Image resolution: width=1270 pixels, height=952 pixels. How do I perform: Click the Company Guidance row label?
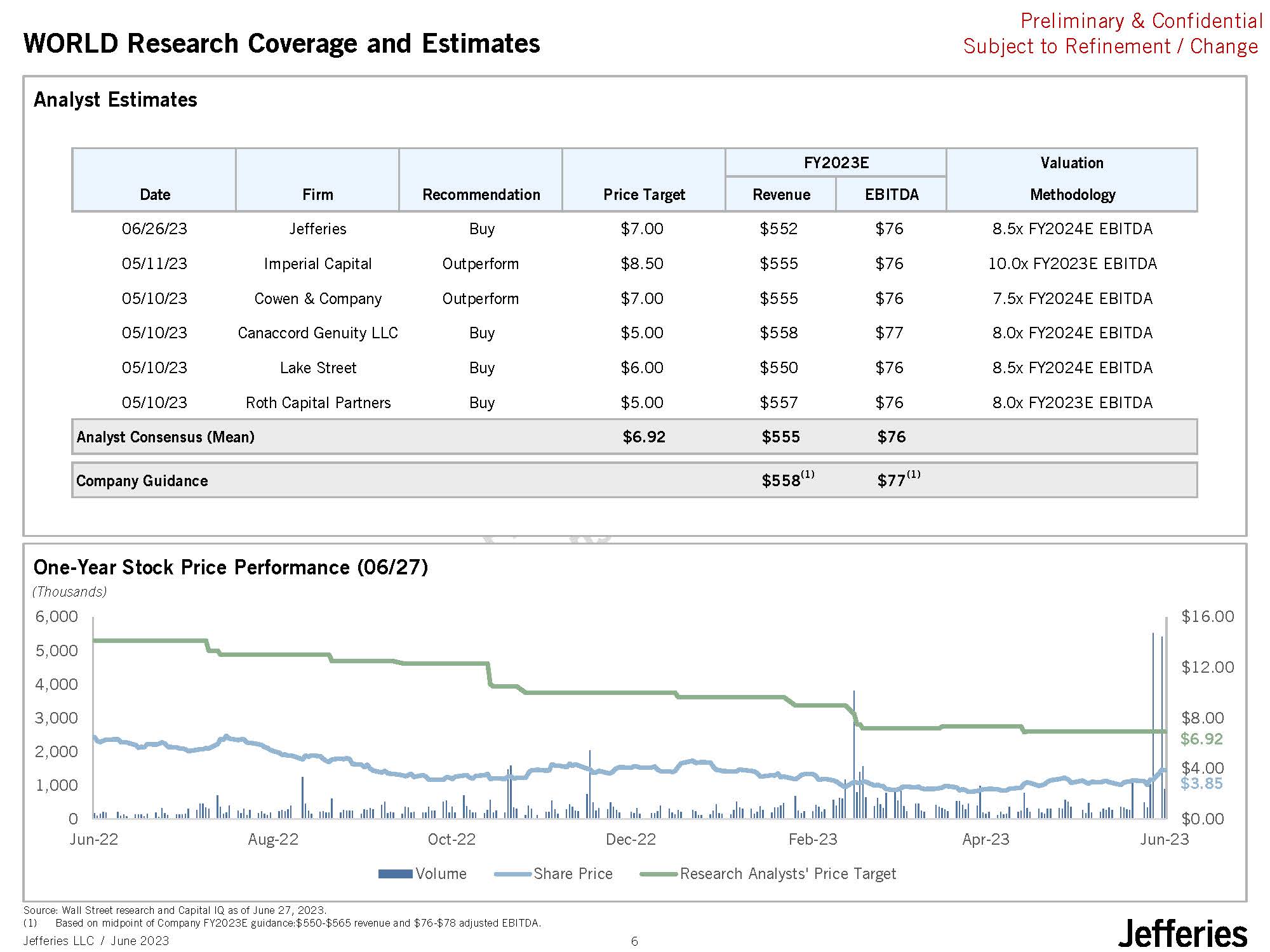tap(142, 480)
